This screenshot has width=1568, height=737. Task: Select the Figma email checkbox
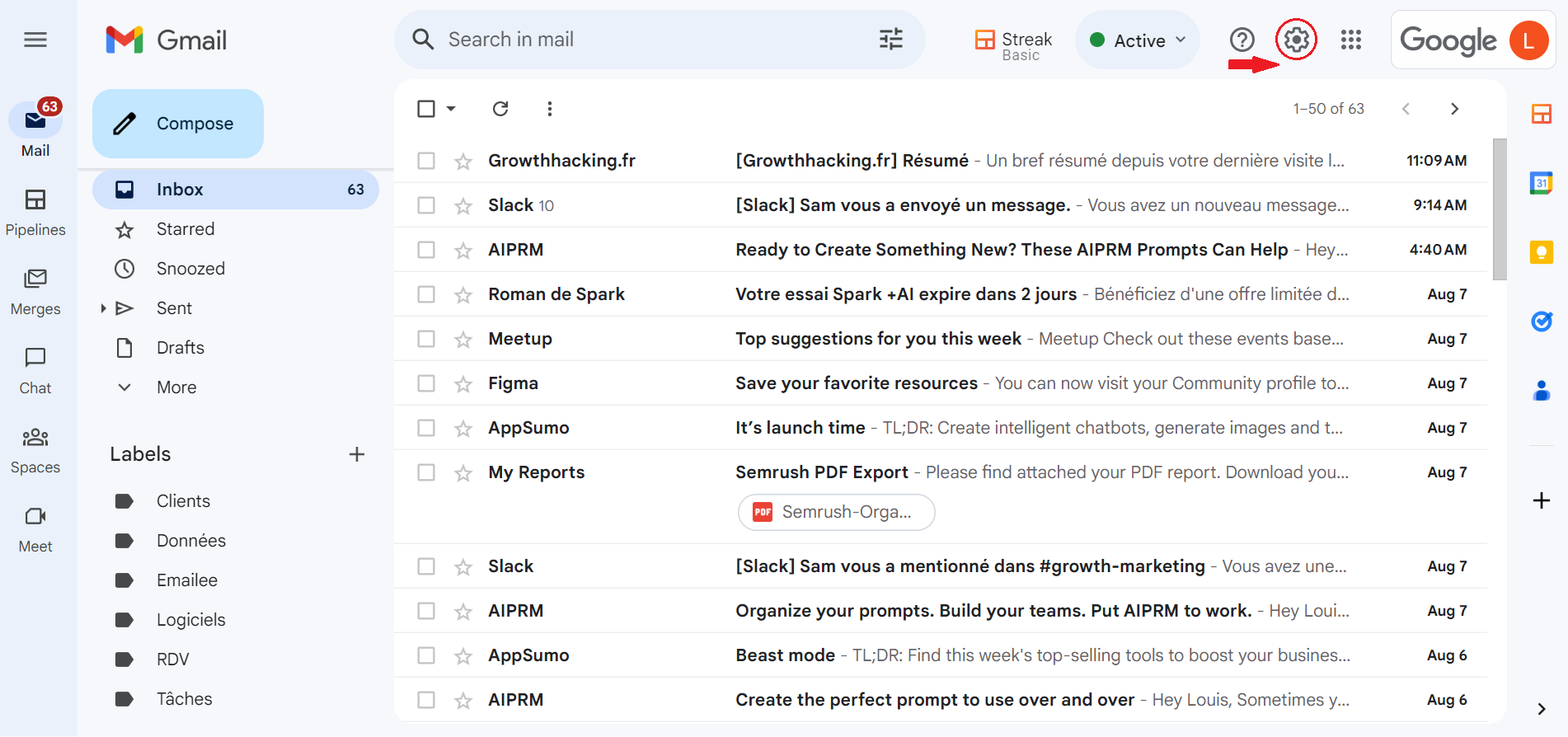pyautogui.click(x=426, y=383)
